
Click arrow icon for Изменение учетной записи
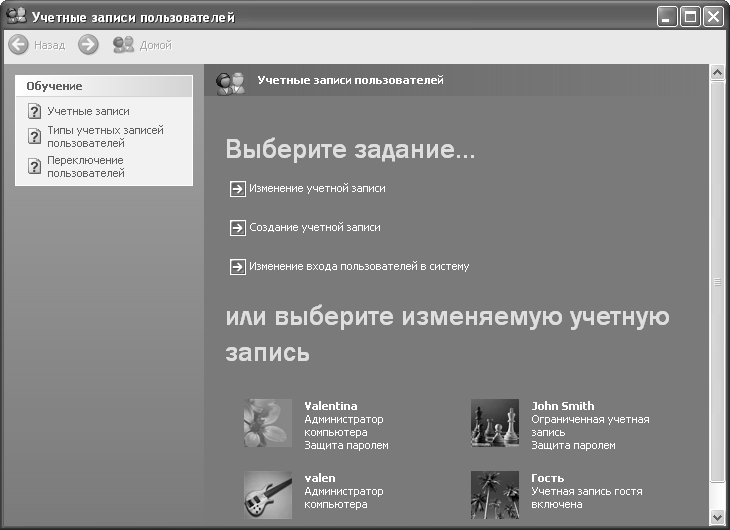pyautogui.click(x=237, y=188)
